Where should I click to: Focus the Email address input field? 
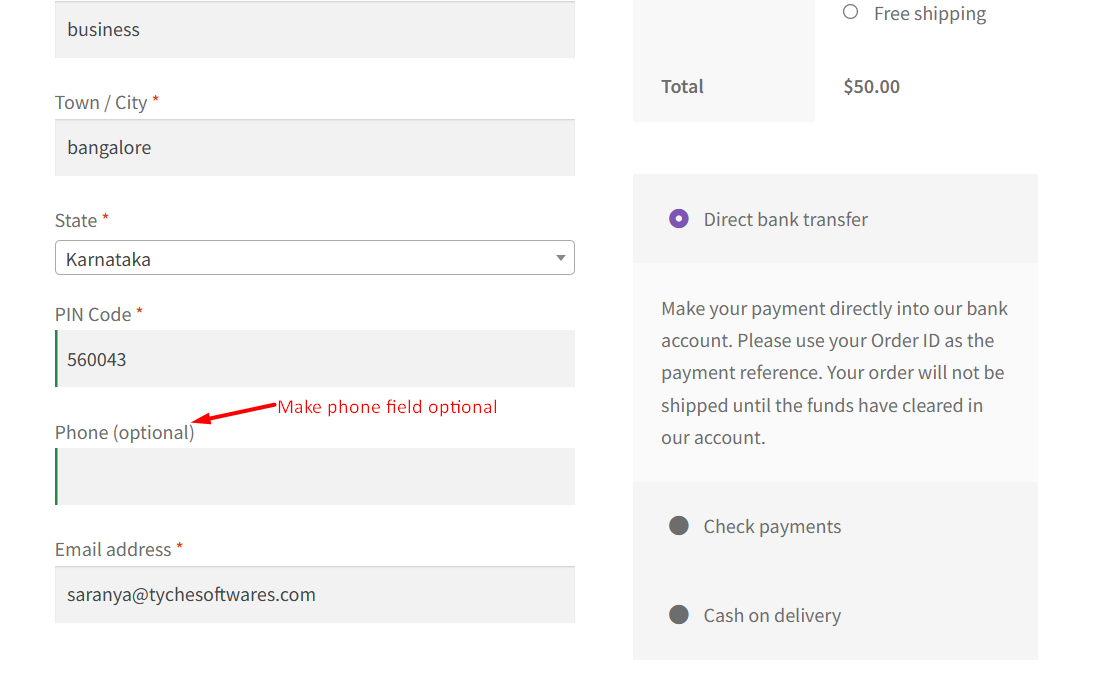coord(314,595)
